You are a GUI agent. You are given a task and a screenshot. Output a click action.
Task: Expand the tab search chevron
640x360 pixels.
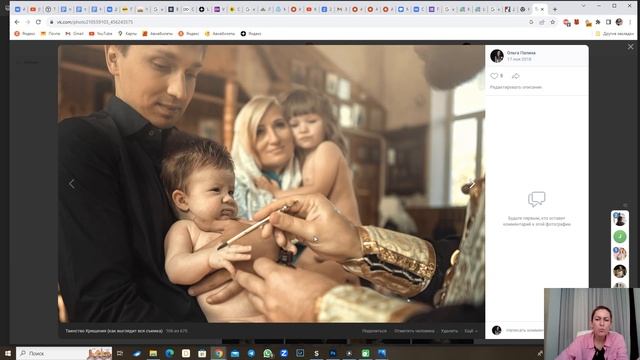coord(583,6)
